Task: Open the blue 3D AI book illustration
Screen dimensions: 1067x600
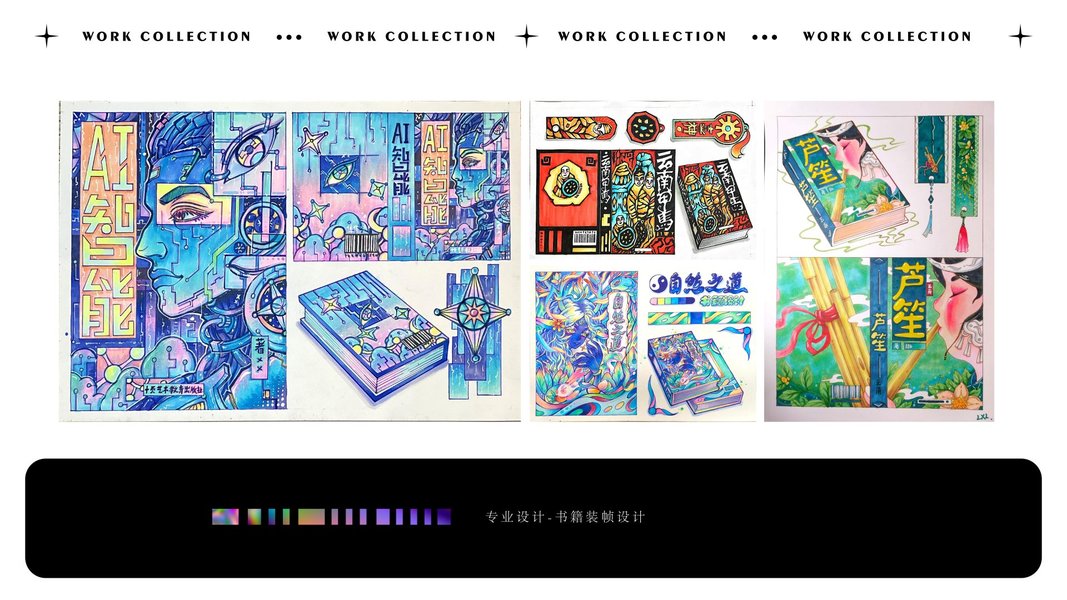Action: [373, 335]
